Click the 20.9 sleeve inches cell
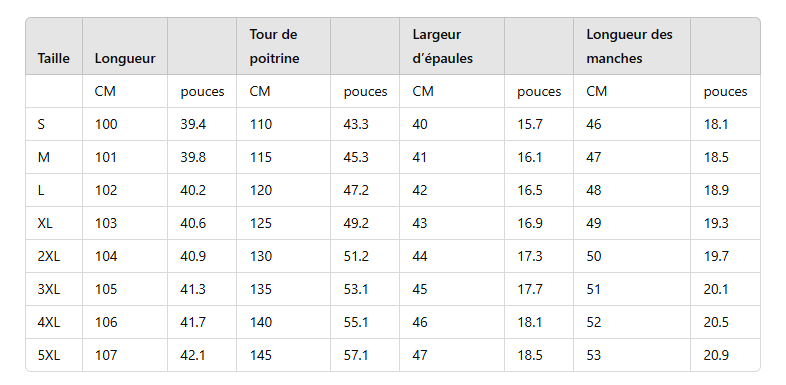 pyautogui.click(x=716, y=355)
